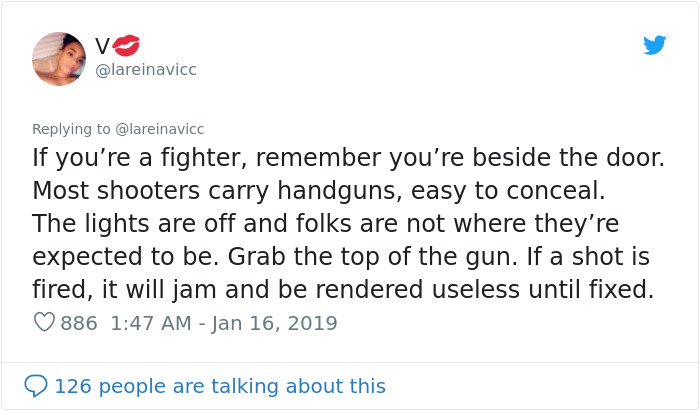Viewport: 700px width, 411px height.
Task: Click the tweet line starting "If you're a fighter"
Action: (x=349, y=158)
